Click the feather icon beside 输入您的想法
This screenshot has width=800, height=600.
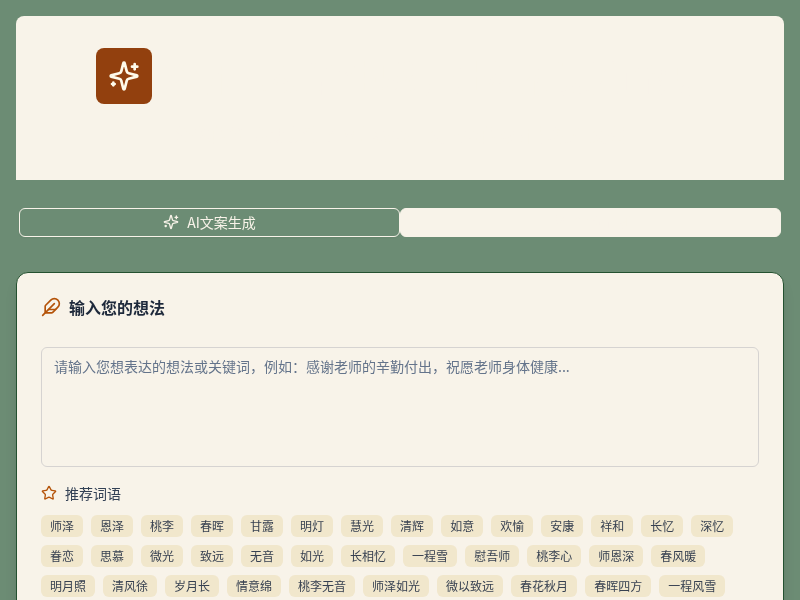(51, 307)
